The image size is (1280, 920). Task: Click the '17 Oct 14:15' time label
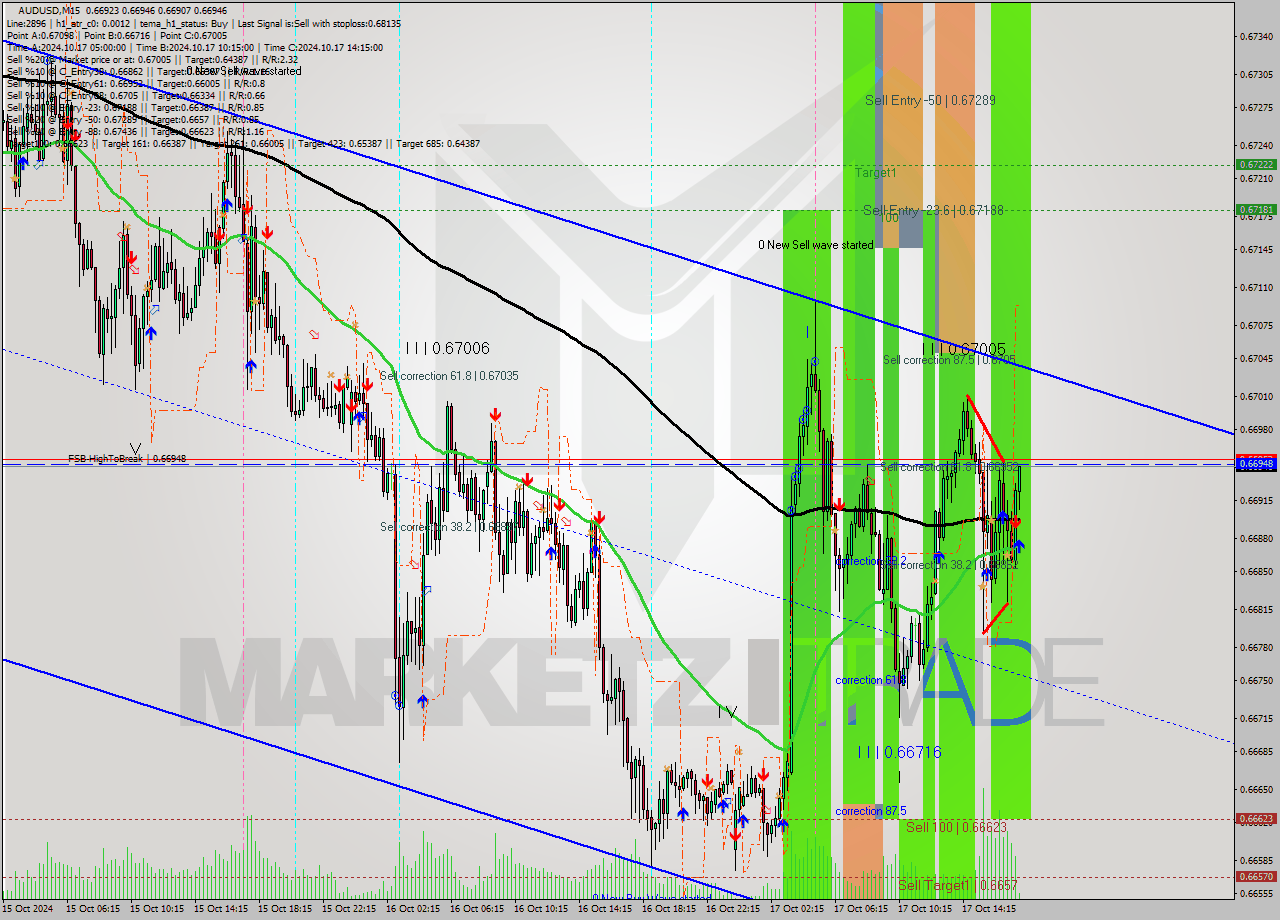pos(989,909)
